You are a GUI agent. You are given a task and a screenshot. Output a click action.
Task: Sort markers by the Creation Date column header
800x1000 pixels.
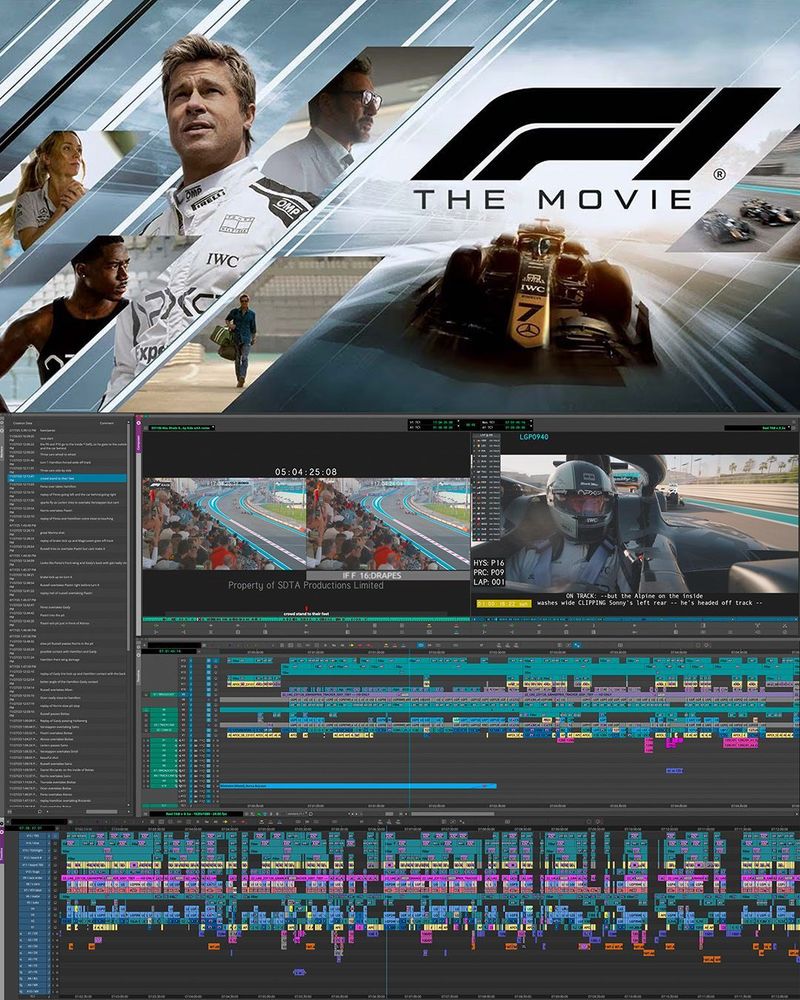(22, 423)
